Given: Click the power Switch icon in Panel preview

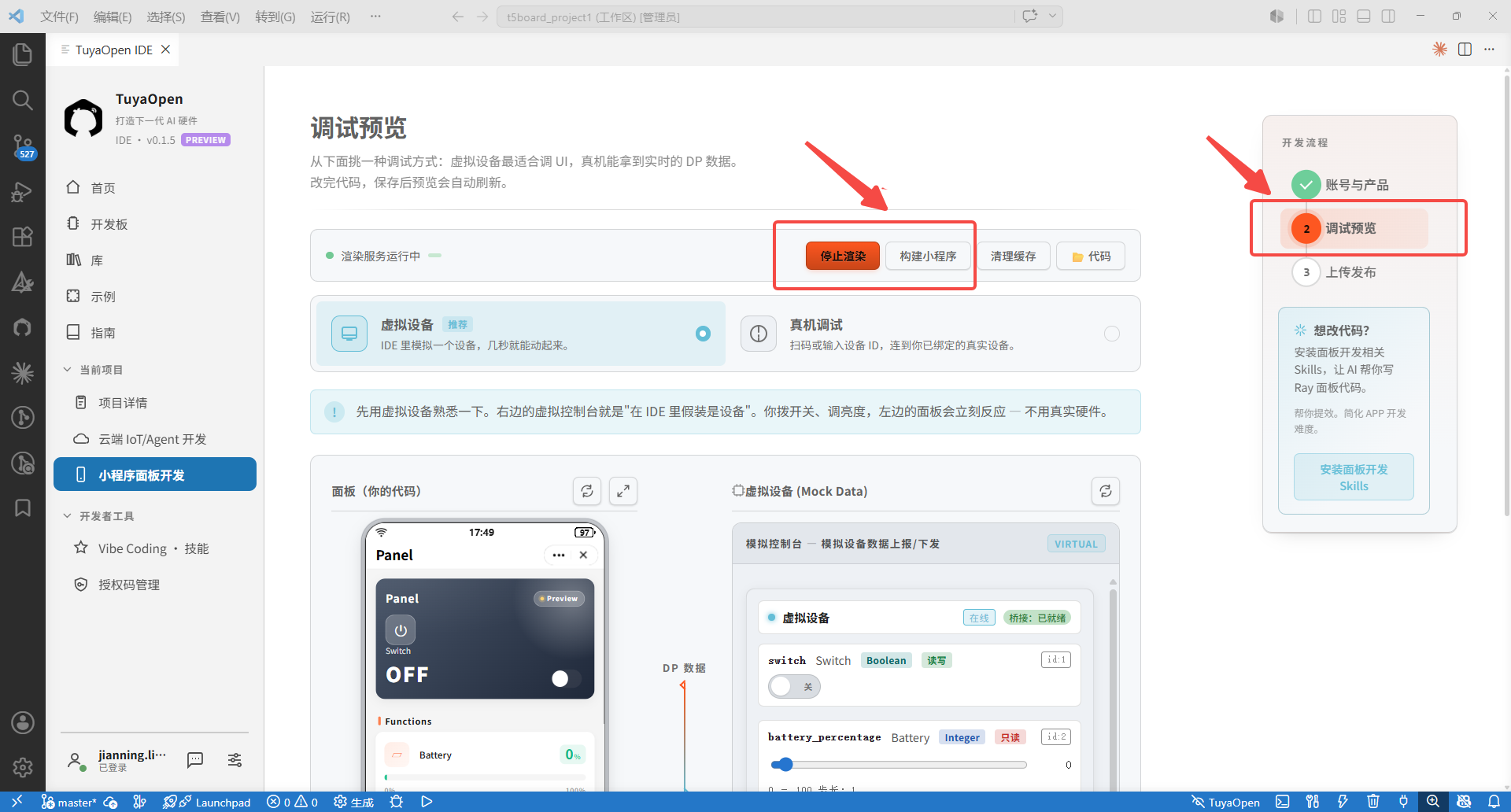Looking at the screenshot, I should 401,630.
